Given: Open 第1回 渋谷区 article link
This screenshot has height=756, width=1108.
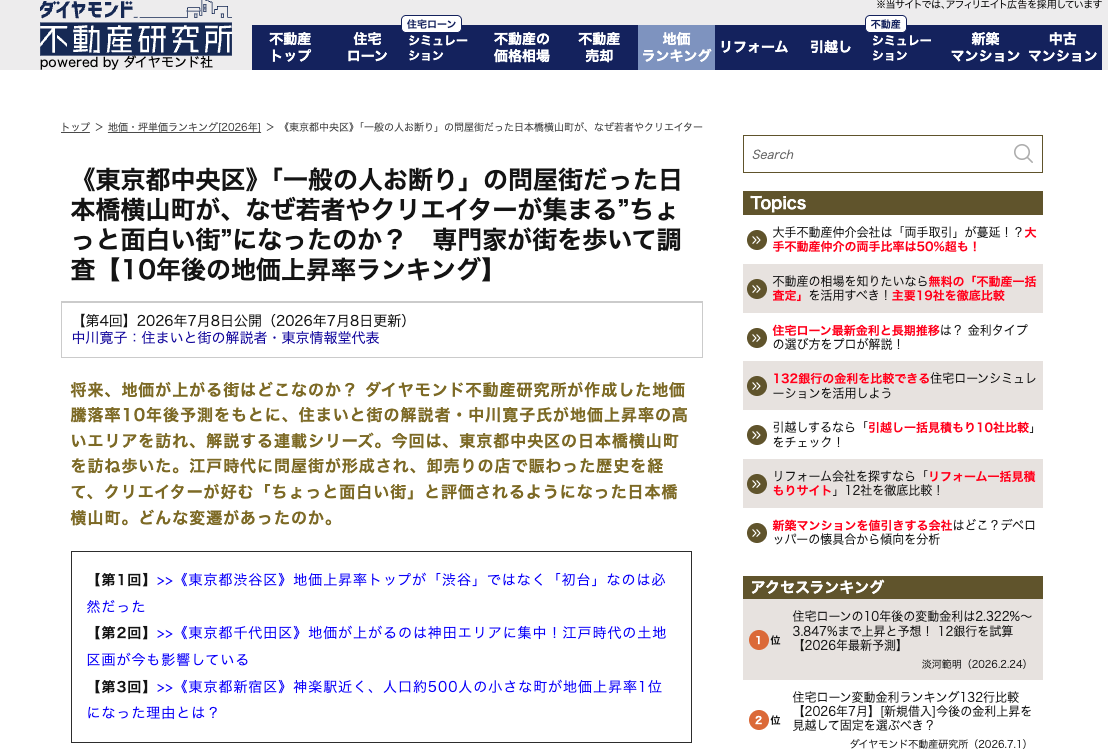Looking at the screenshot, I should click(376, 593).
